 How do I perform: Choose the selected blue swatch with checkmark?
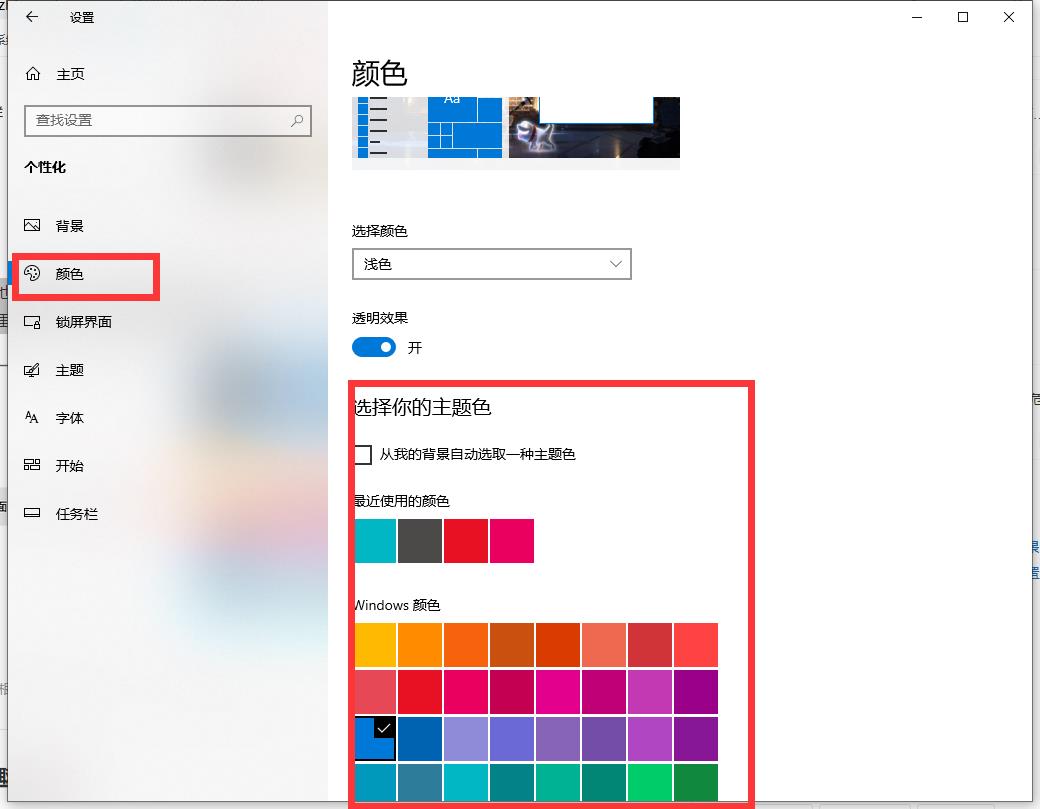click(375, 739)
